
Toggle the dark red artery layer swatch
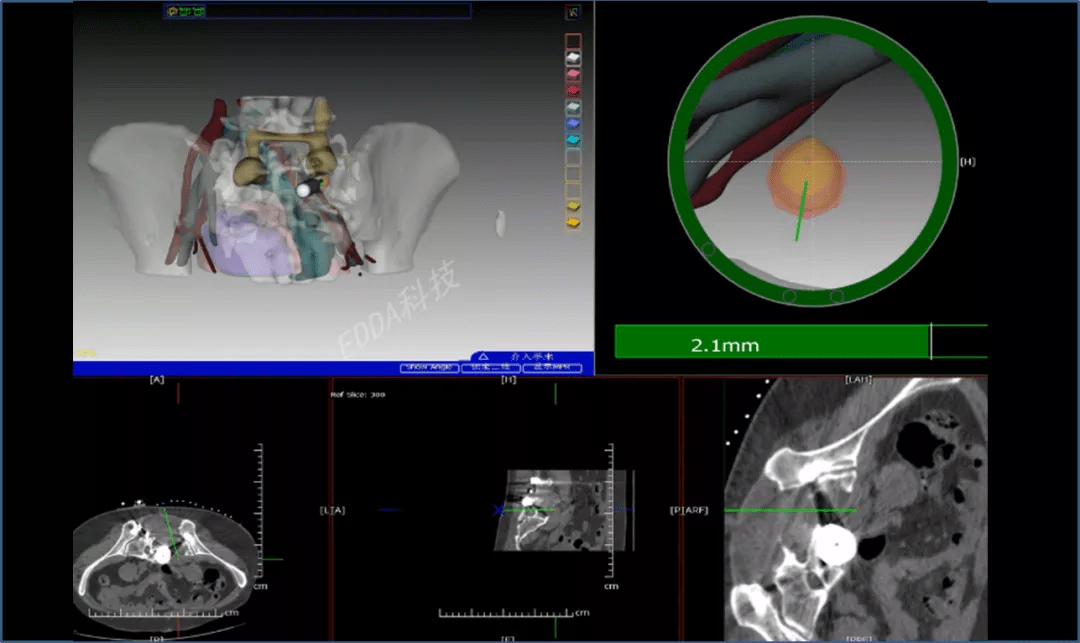573,90
